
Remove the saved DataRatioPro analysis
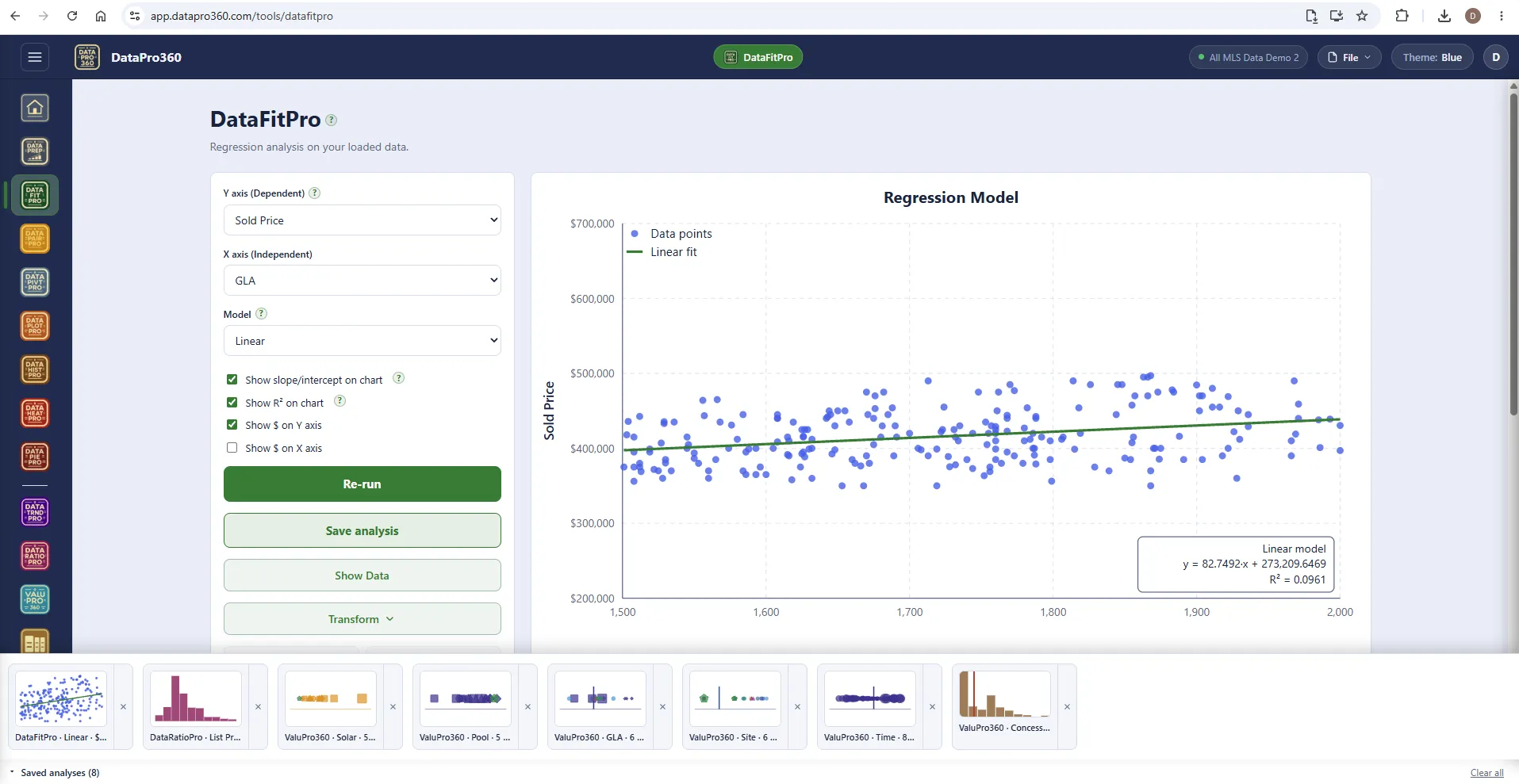(x=258, y=706)
